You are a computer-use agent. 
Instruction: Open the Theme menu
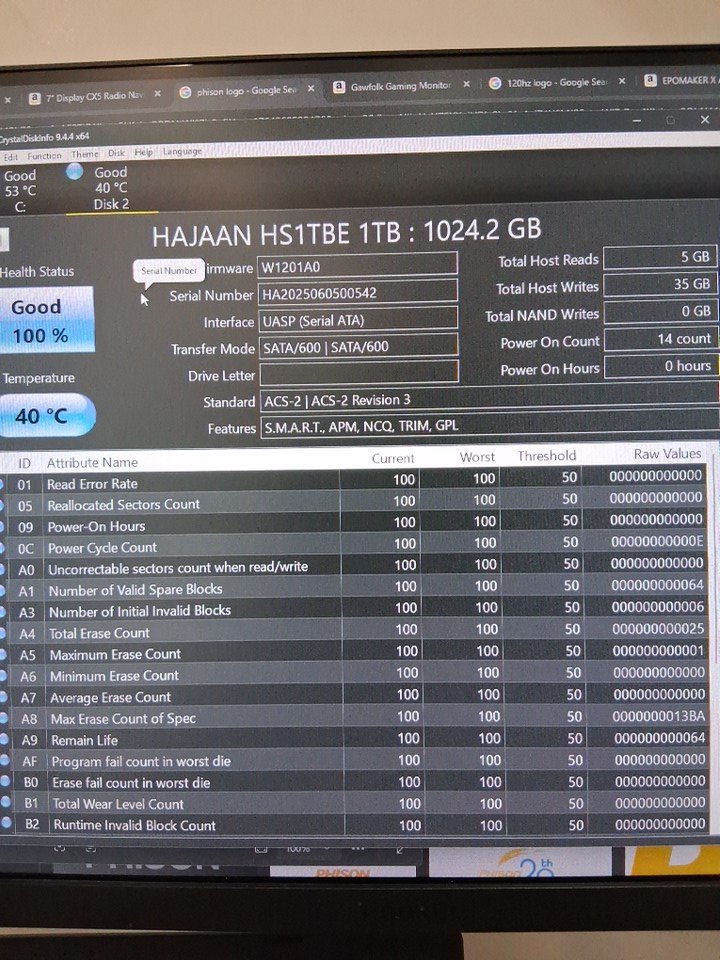(85, 154)
